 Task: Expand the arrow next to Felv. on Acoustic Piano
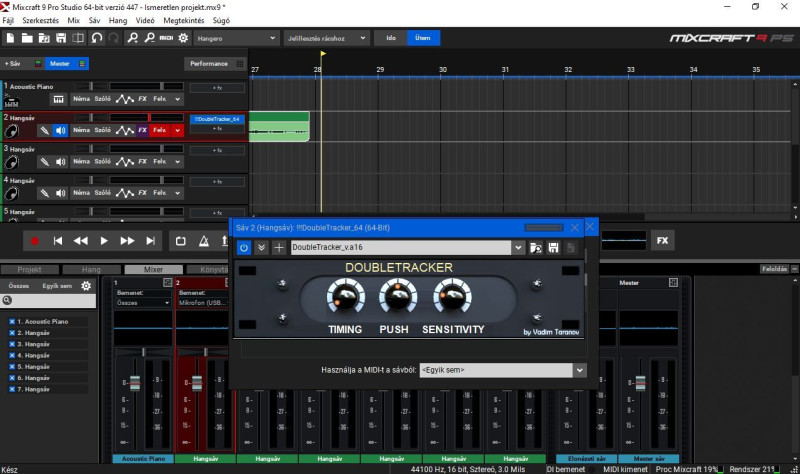[178, 99]
